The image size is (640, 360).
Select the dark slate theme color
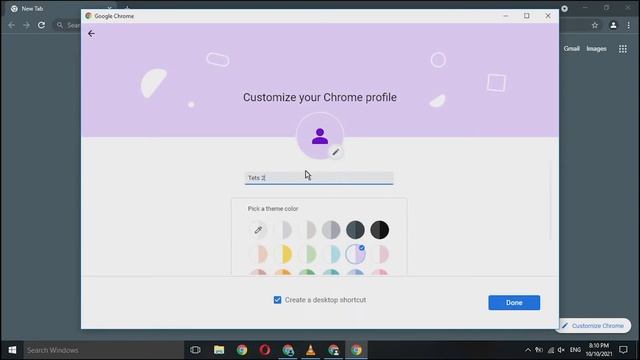(356, 230)
